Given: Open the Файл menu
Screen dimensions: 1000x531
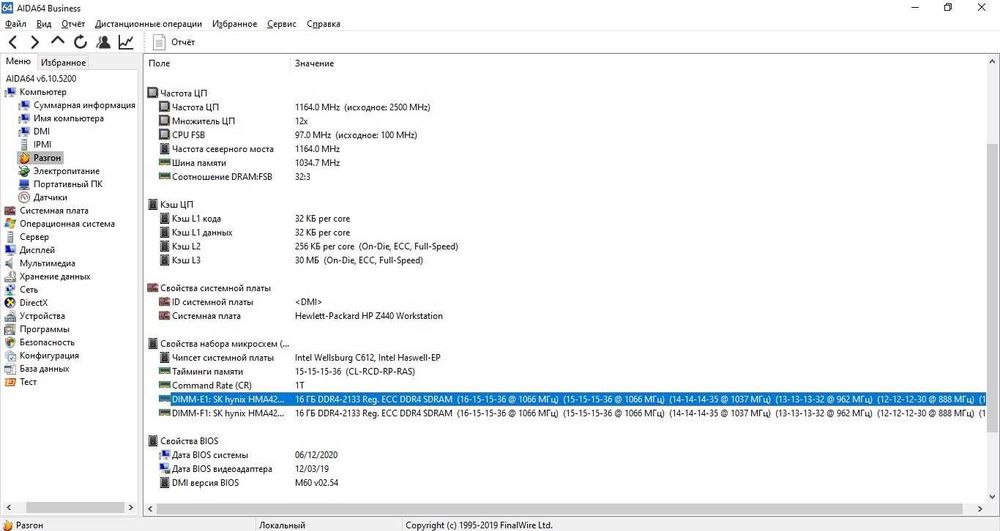Looking at the screenshot, I should 16,24.
